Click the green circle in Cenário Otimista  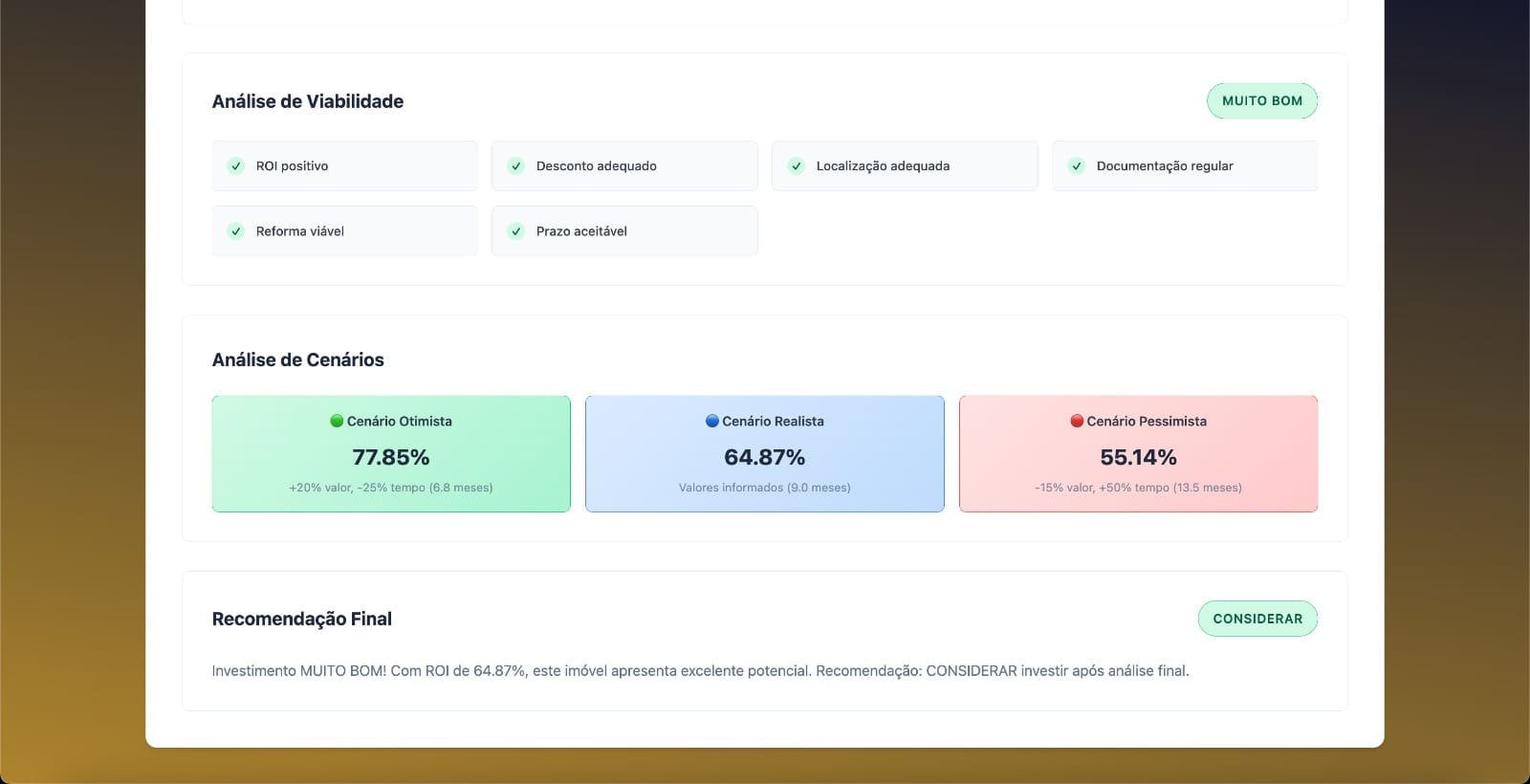click(x=337, y=421)
